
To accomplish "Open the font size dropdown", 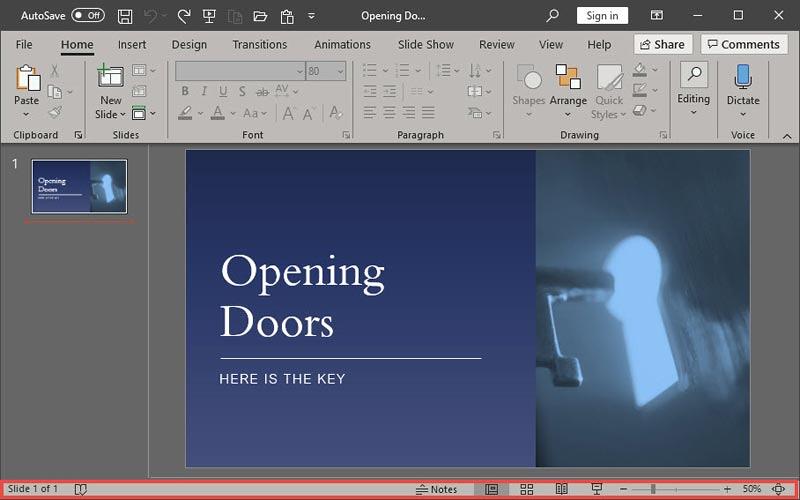I will click(x=340, y=72).
